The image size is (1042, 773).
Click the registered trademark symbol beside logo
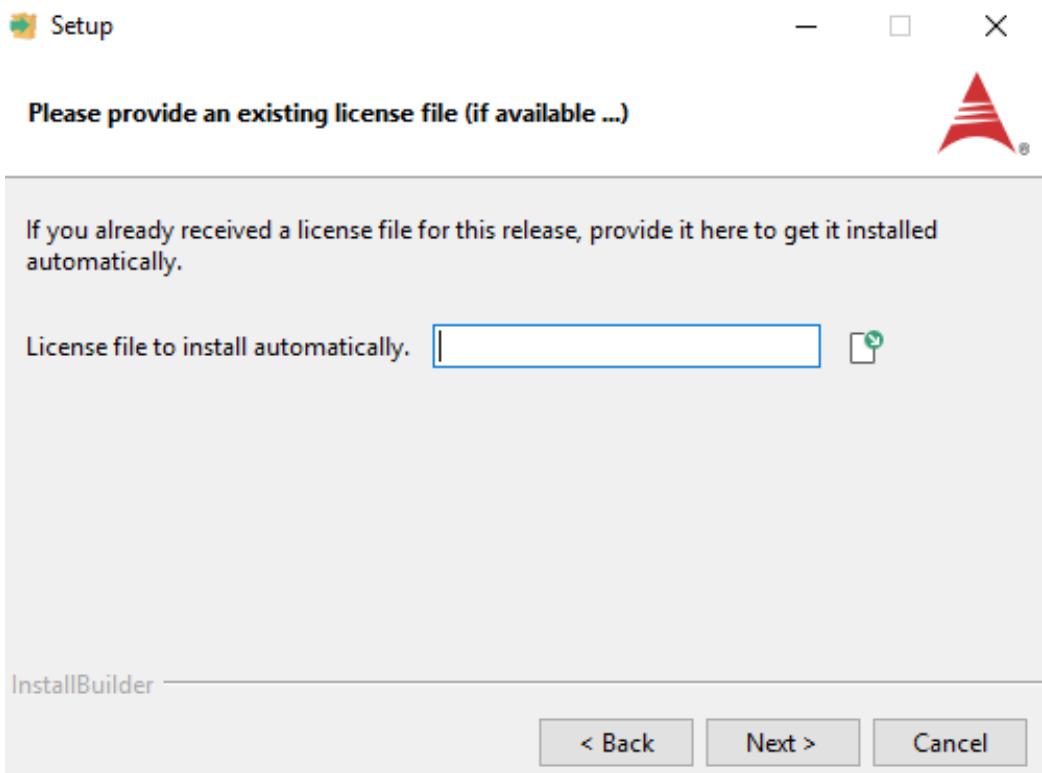tap(1024, 149)
